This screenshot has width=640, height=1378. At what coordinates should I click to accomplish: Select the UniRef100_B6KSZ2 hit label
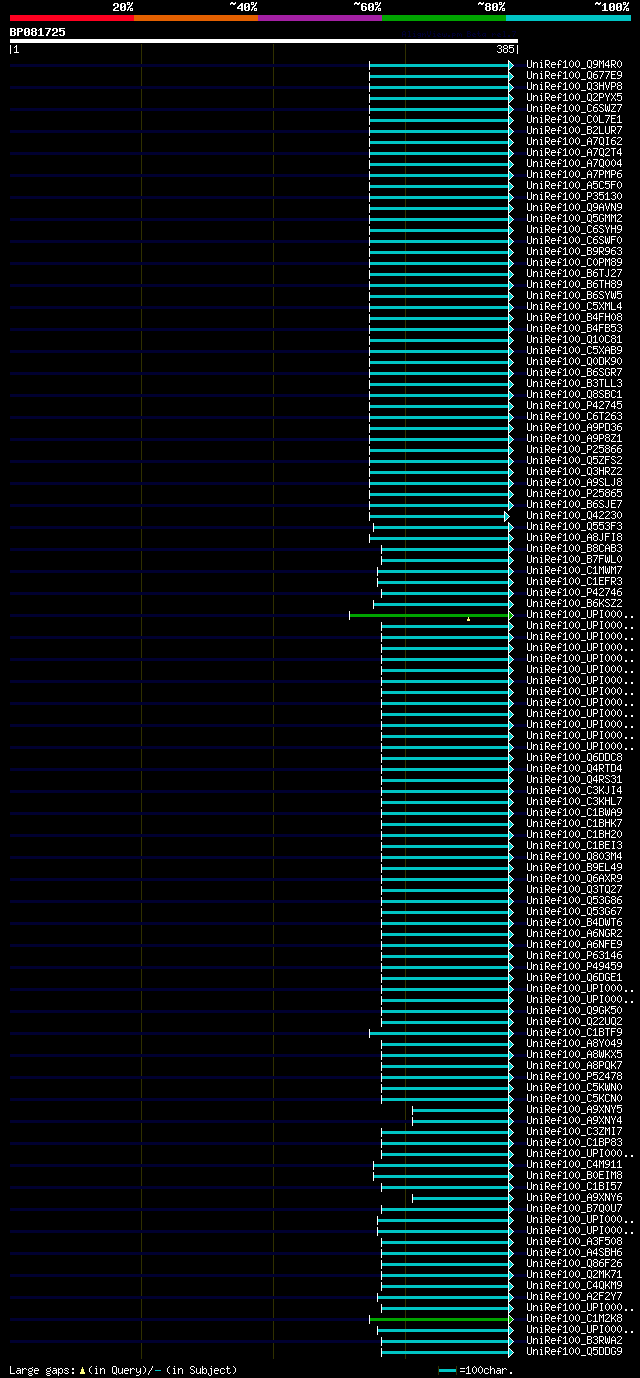[x=574, y=603]
